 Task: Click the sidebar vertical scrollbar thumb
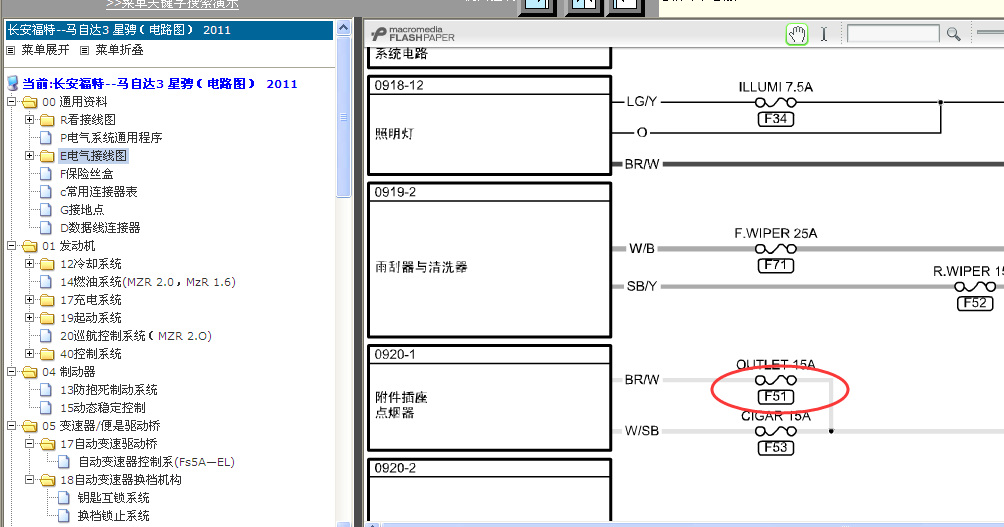click(x=343, y=117)
